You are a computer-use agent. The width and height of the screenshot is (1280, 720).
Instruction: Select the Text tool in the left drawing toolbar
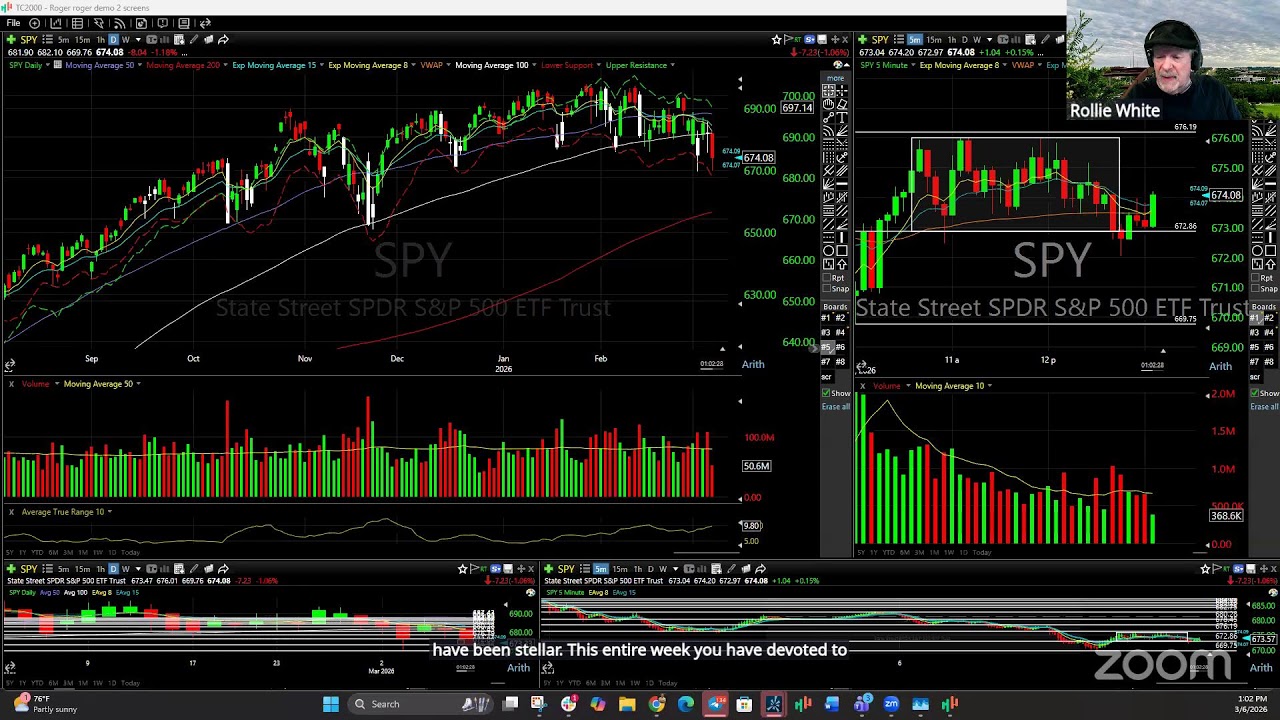[x=842, y=118]
